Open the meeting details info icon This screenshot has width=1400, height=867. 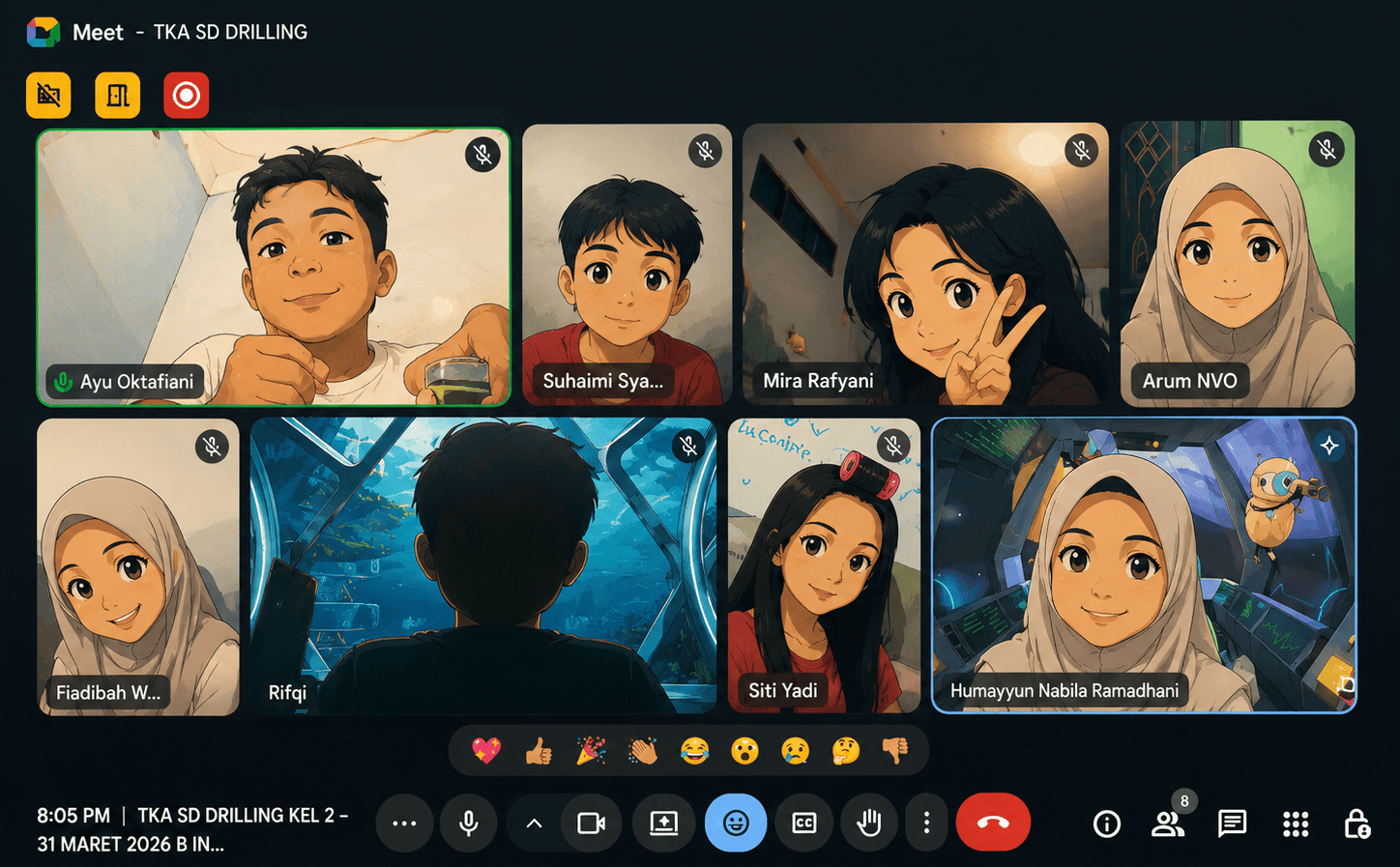1107,824
